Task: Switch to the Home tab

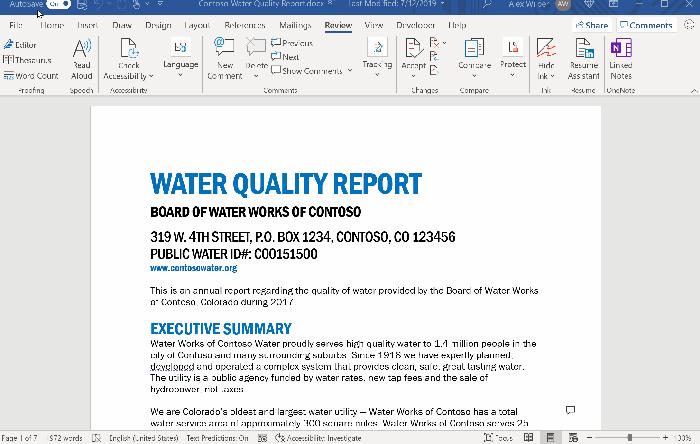Action: (52, 25)
